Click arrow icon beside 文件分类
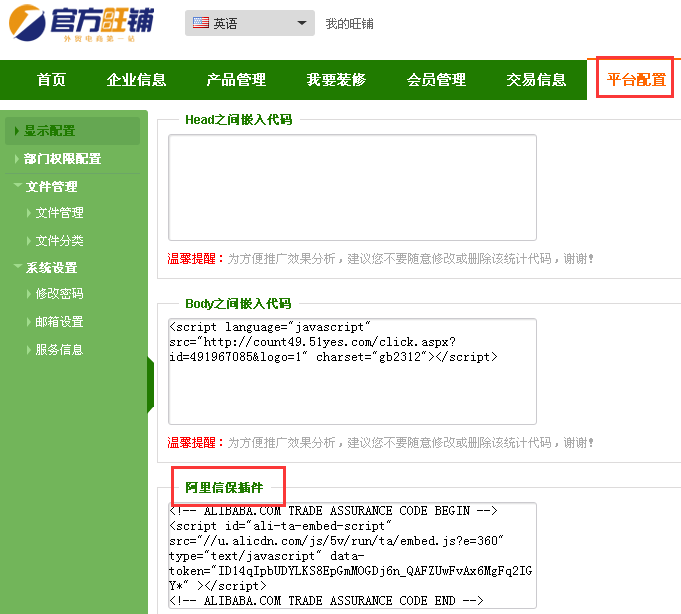The width and height of the screenshot is (681, 614). (x=29, y=241)
